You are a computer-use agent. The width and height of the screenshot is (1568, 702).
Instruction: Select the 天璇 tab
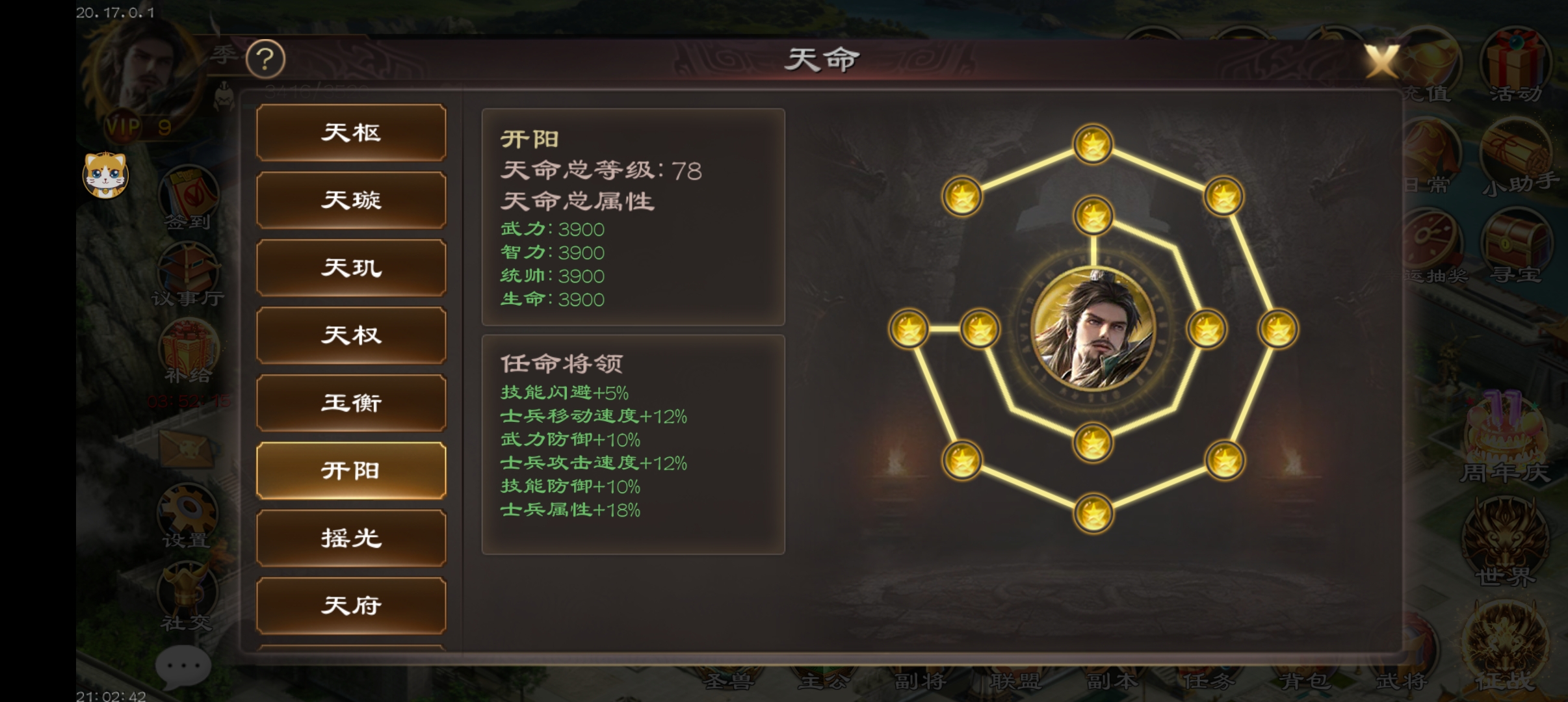pos(351,200)
